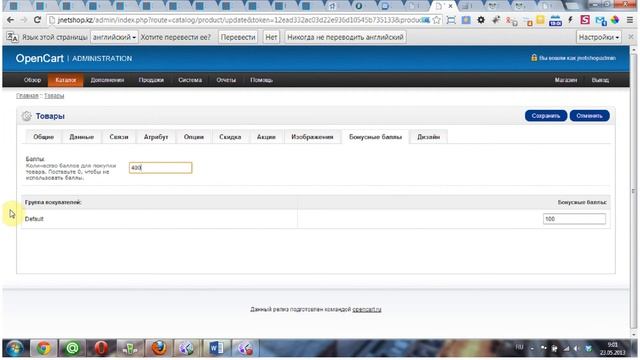640x360 pixels.
Task: Open the page language dropdown английский
Action: coord(114,37)
